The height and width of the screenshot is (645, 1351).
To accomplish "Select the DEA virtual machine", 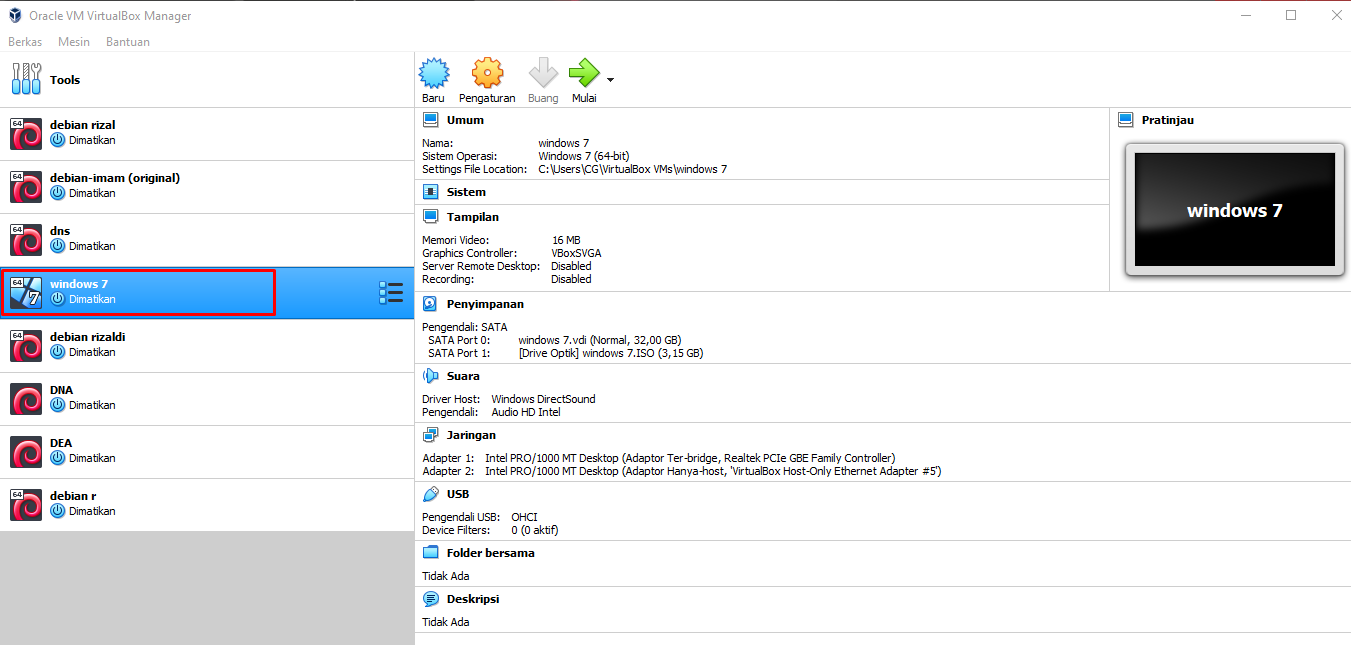I will coord(207,452).
